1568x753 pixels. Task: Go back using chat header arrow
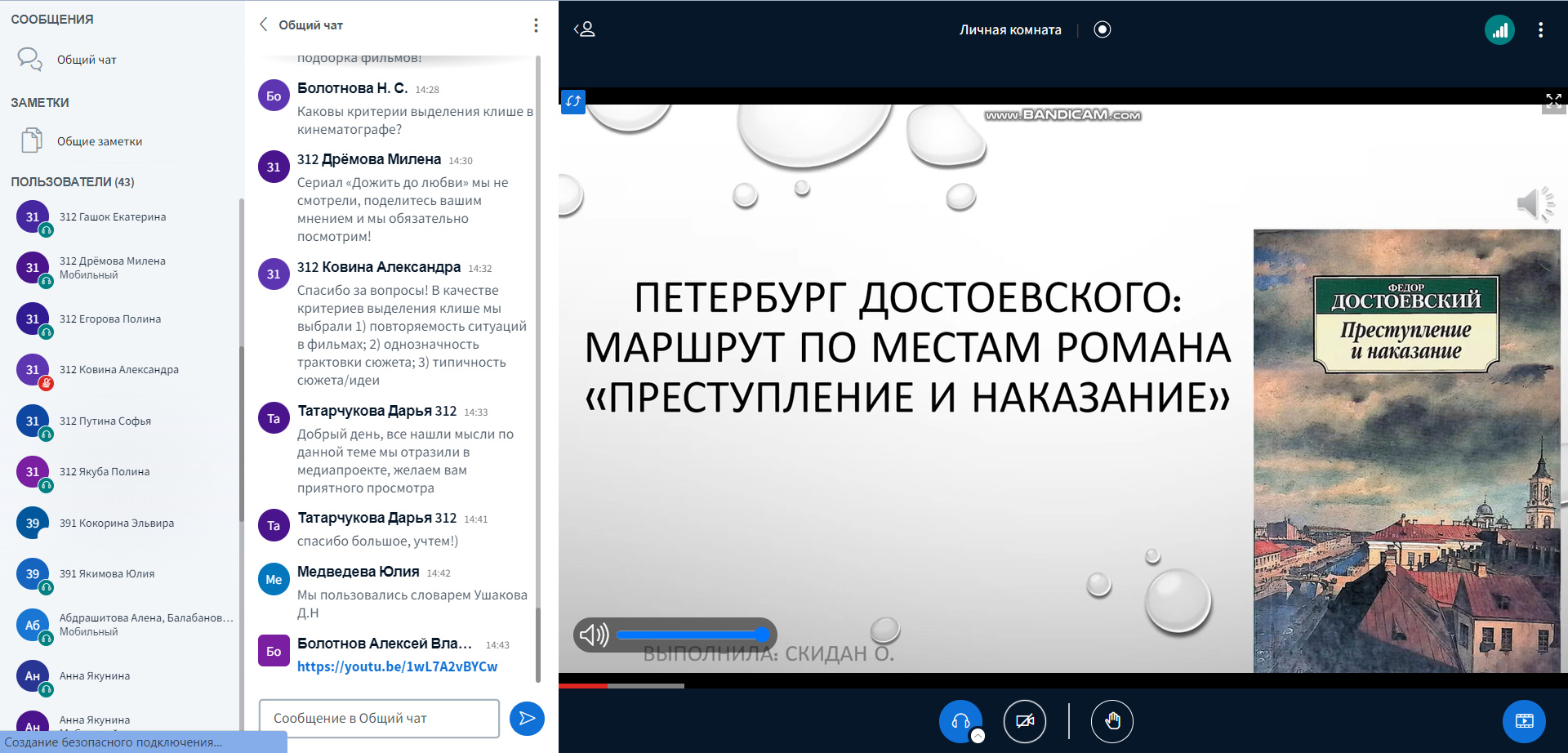(263, 25)
